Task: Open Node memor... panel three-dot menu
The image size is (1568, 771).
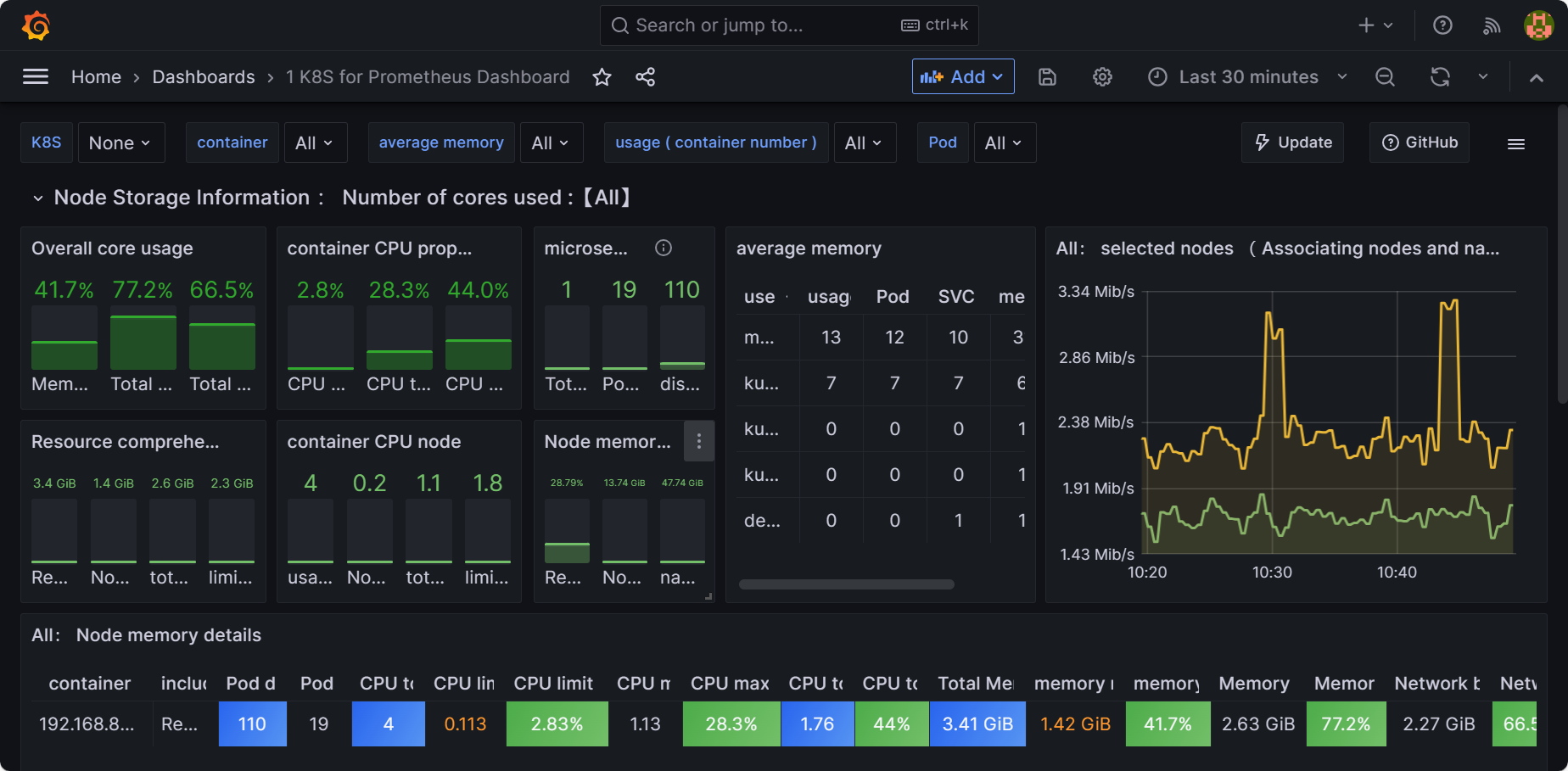Action: point(698,441)
